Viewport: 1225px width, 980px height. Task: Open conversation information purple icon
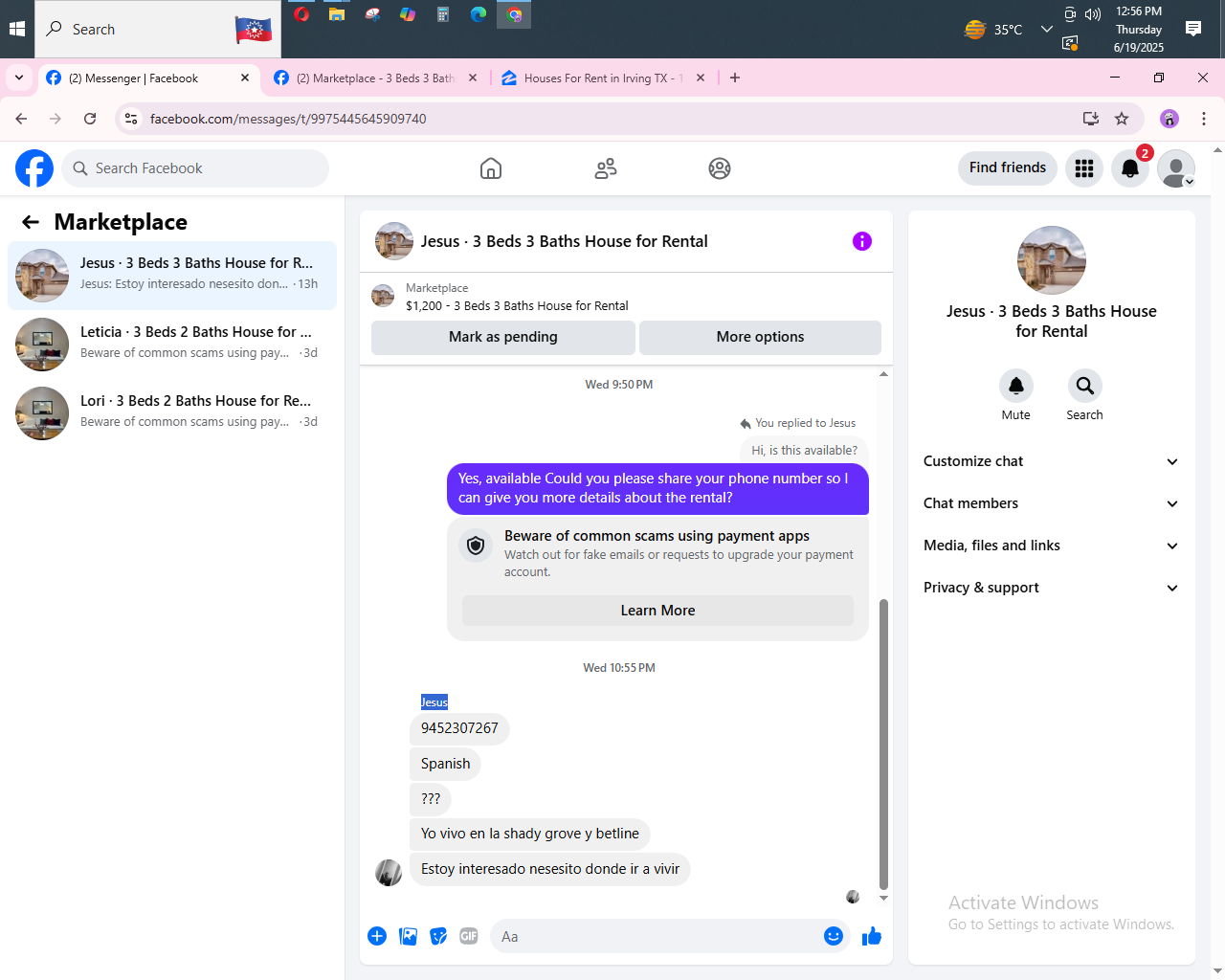pos(862,241)
